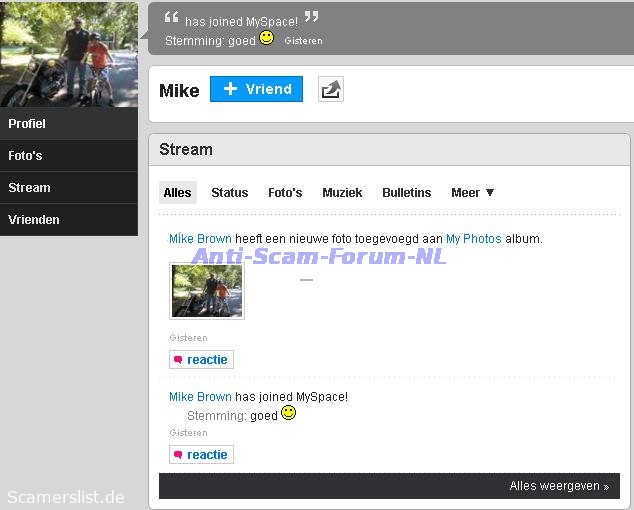Select the Alles tab
Screen dimensions: 634x510
[x=177, y=192]
